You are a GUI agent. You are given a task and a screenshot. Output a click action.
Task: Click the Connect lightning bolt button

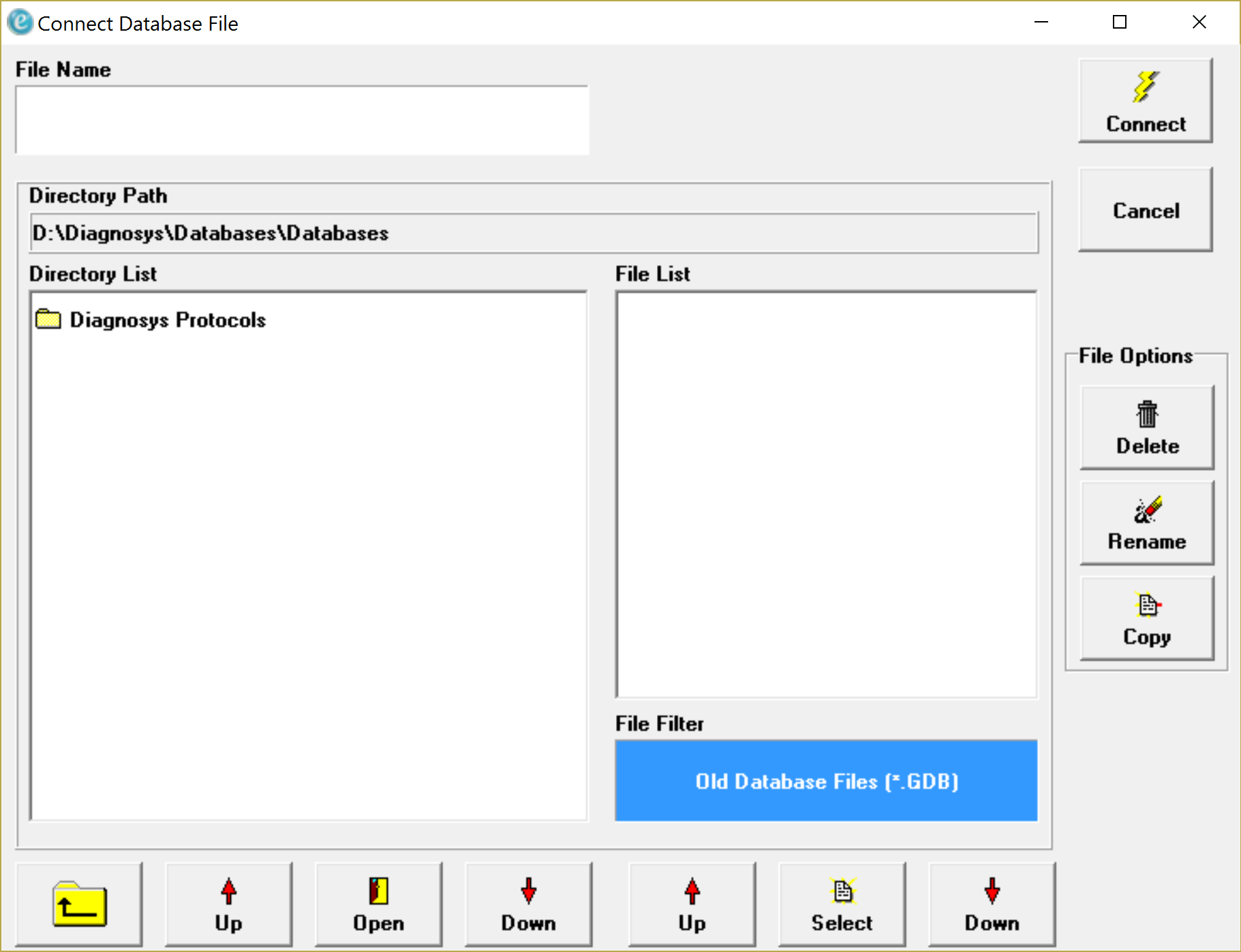click(x=1146, y=101)
